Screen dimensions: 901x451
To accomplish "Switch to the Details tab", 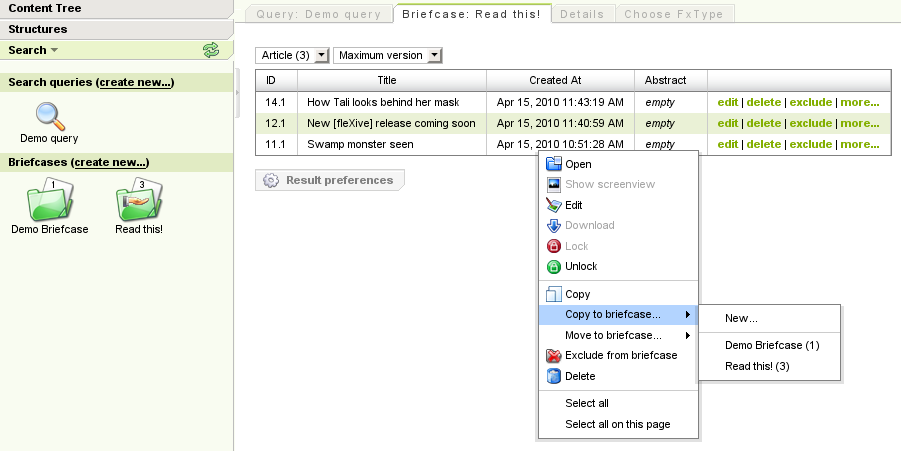I will pos(582,14).
